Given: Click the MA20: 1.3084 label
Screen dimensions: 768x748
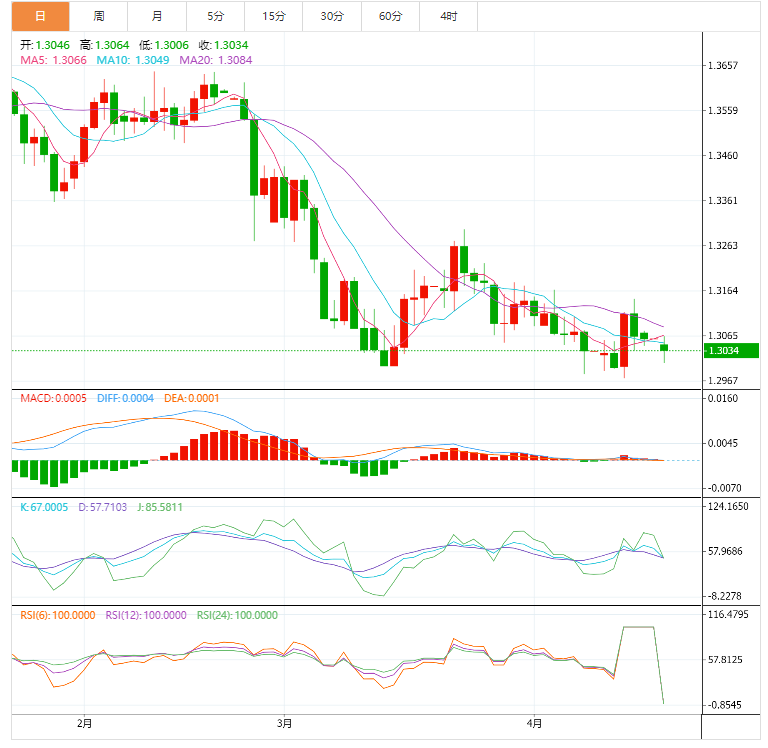Looking at the screenshot, I should point(216,60).
